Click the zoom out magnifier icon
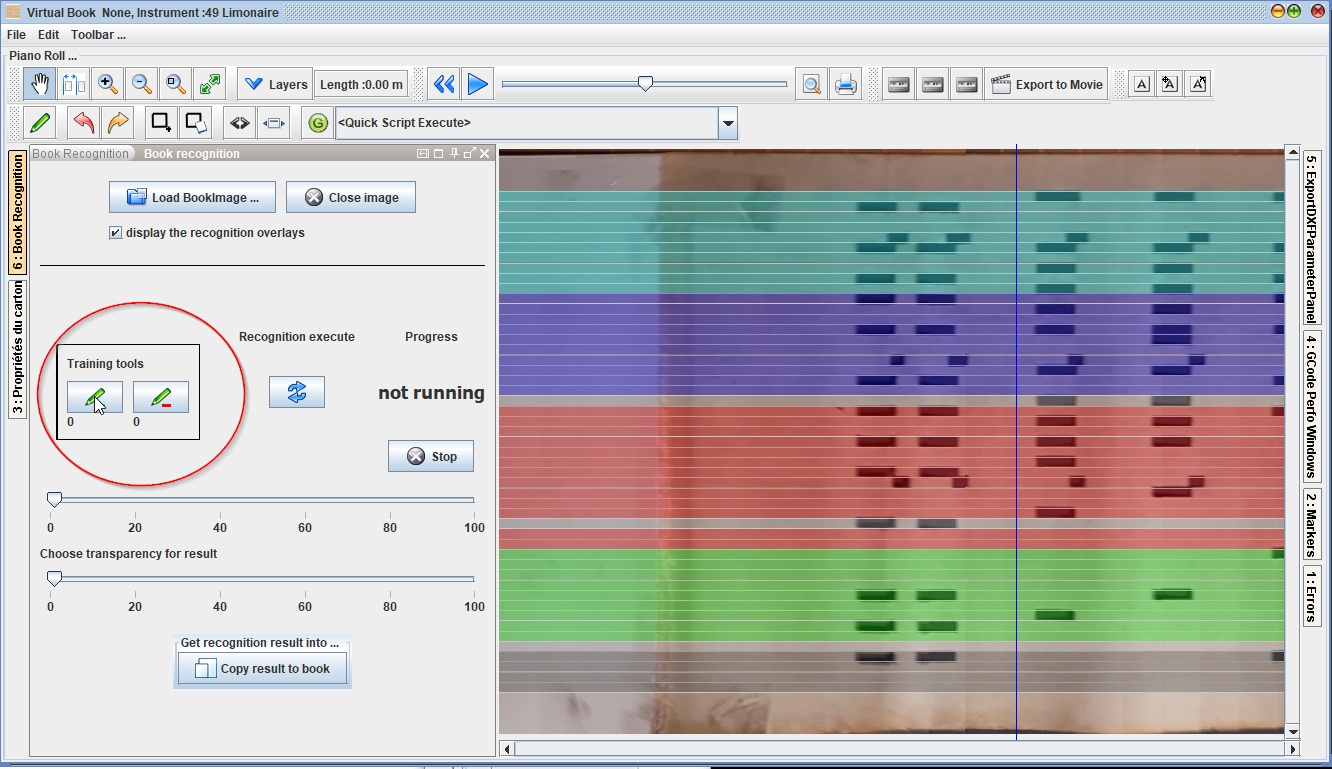 click(142, 84)
